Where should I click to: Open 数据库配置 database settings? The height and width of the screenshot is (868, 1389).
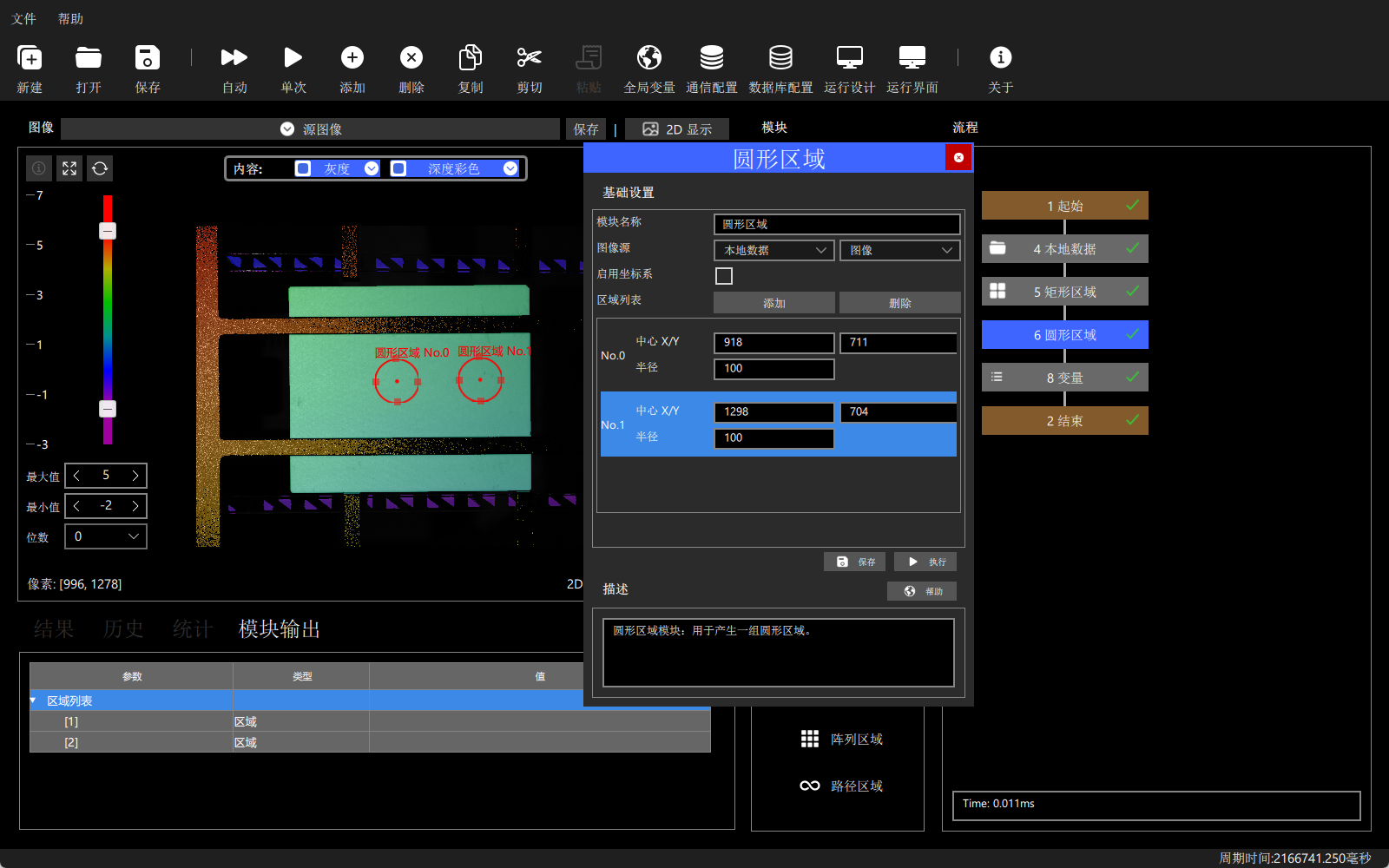780,58
